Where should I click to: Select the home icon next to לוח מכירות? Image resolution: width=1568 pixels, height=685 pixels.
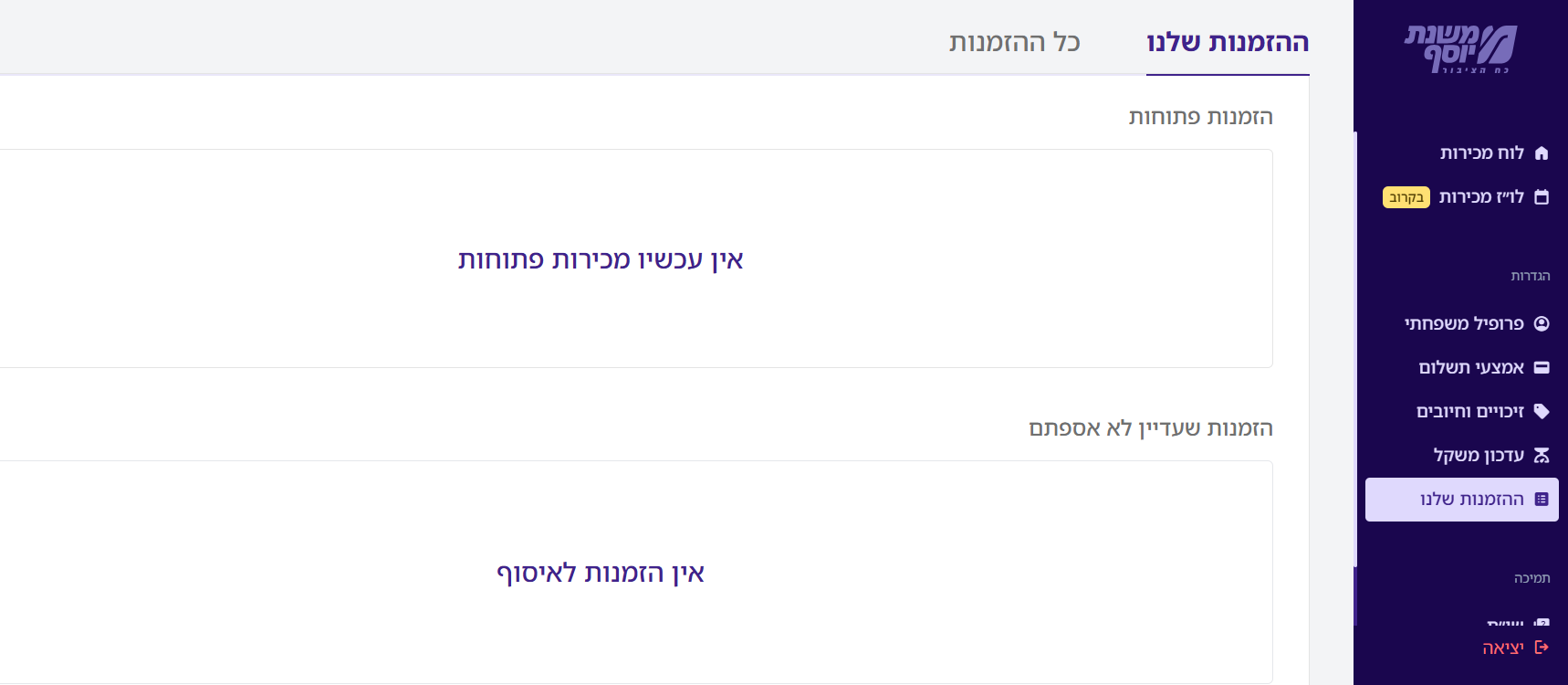coord(1540,153)
